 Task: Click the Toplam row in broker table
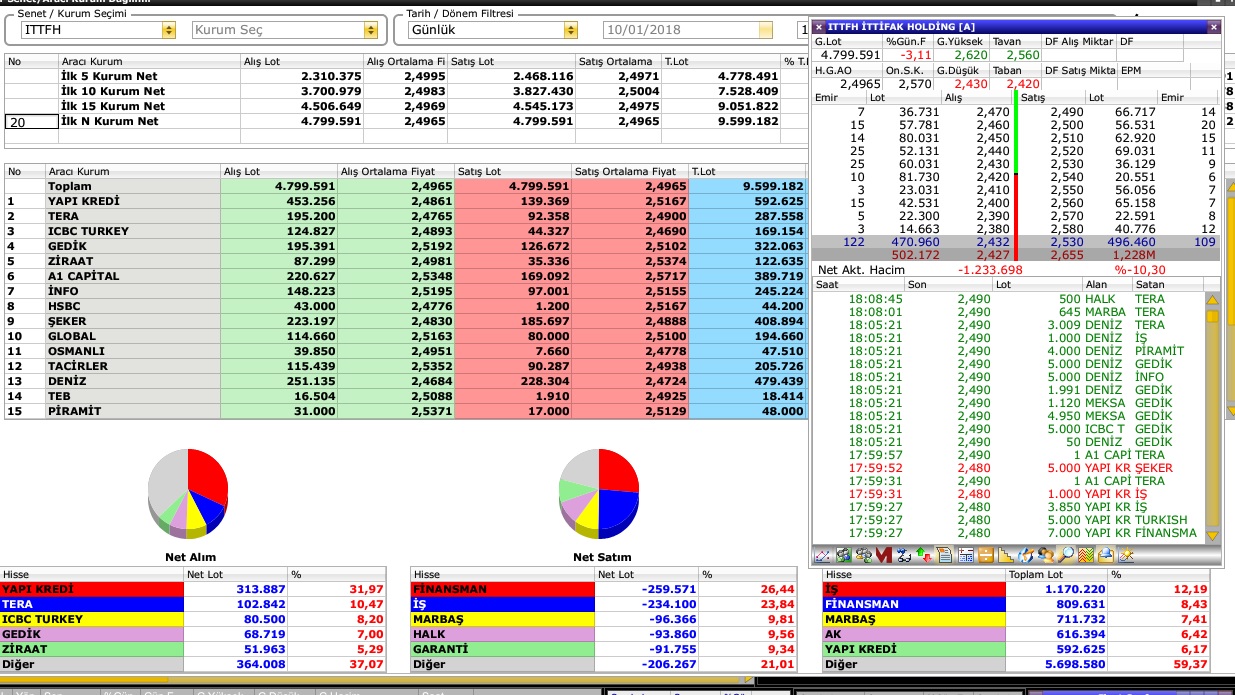pyautogui.click(x=406, y=186)
